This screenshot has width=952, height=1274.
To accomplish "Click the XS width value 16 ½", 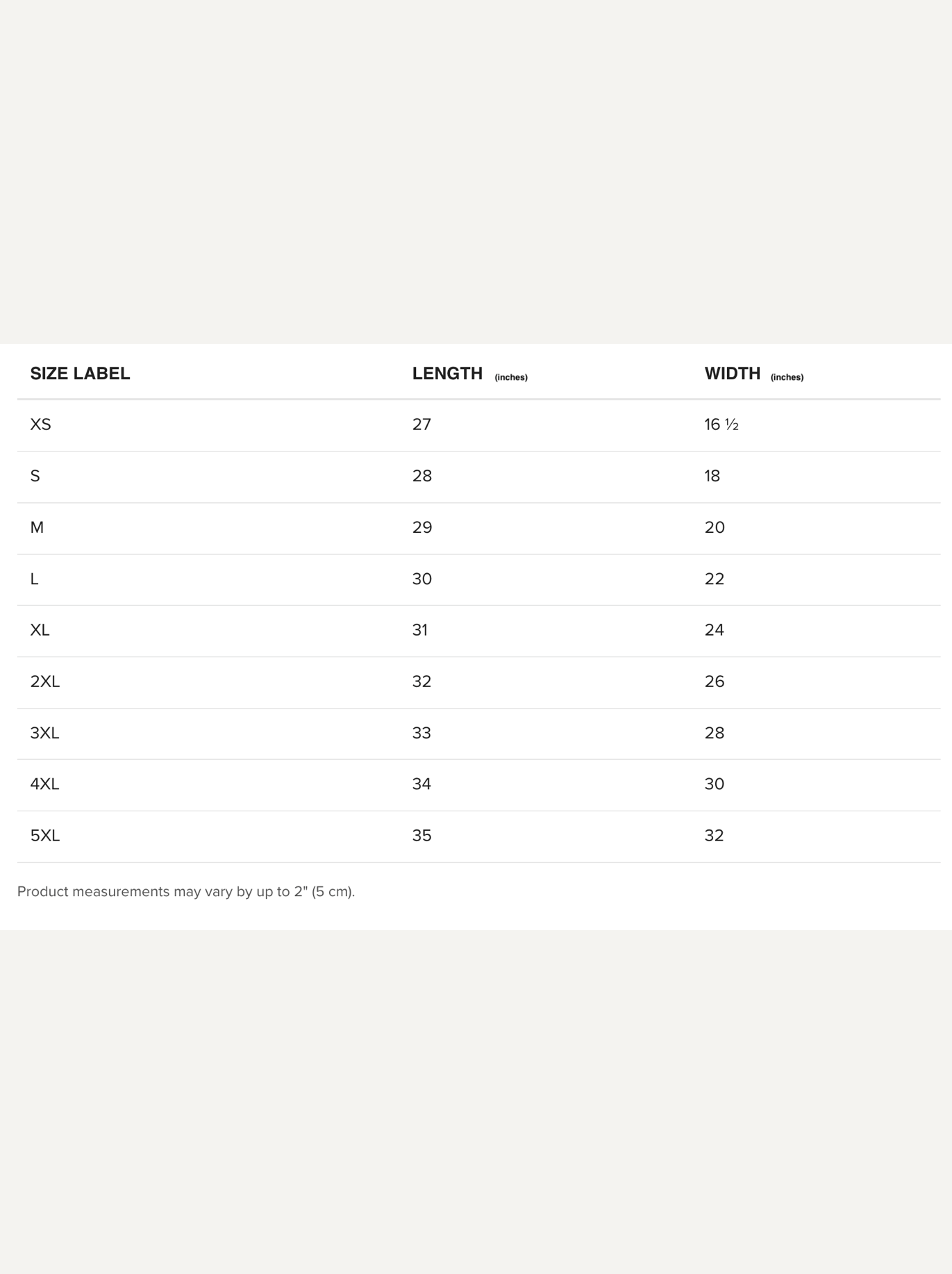I will [721, 424].
